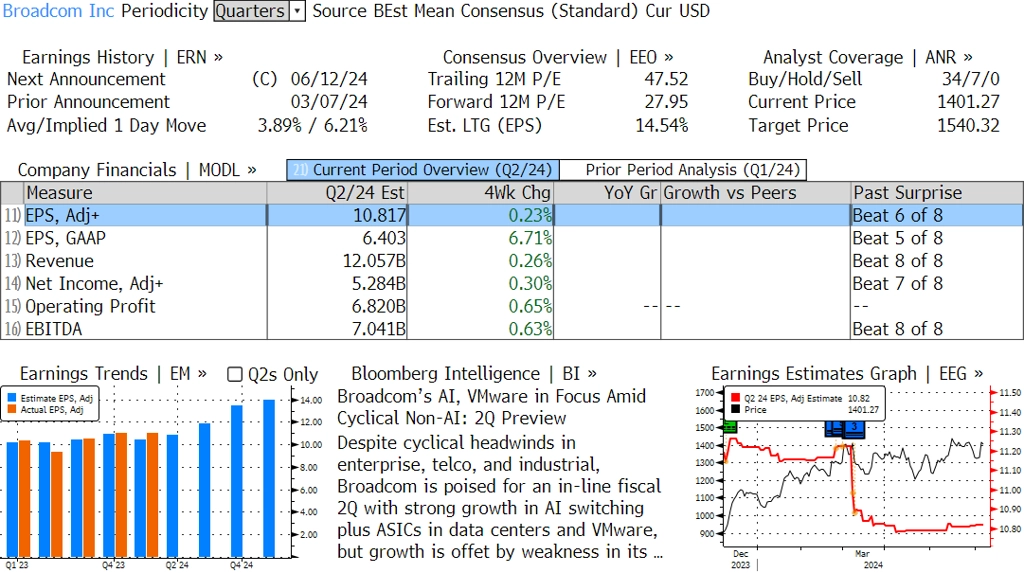
Task: Select the EPS, GAAP row
Action: coord(512,238)
